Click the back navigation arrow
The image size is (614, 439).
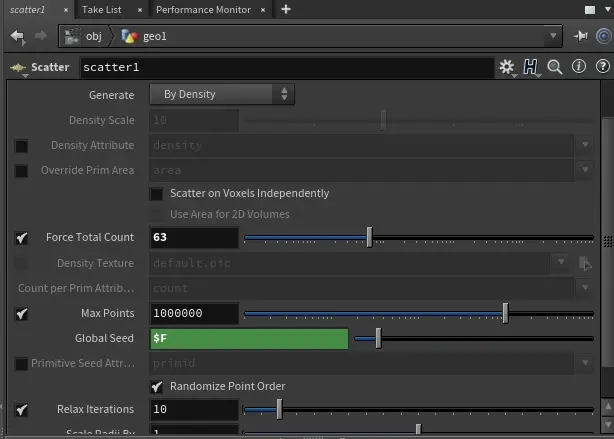(x=16, y=36)
